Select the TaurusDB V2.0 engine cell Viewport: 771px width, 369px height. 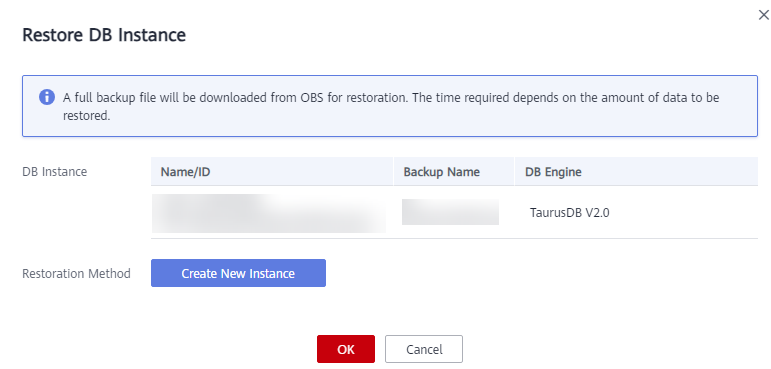(x=569, y=213)
